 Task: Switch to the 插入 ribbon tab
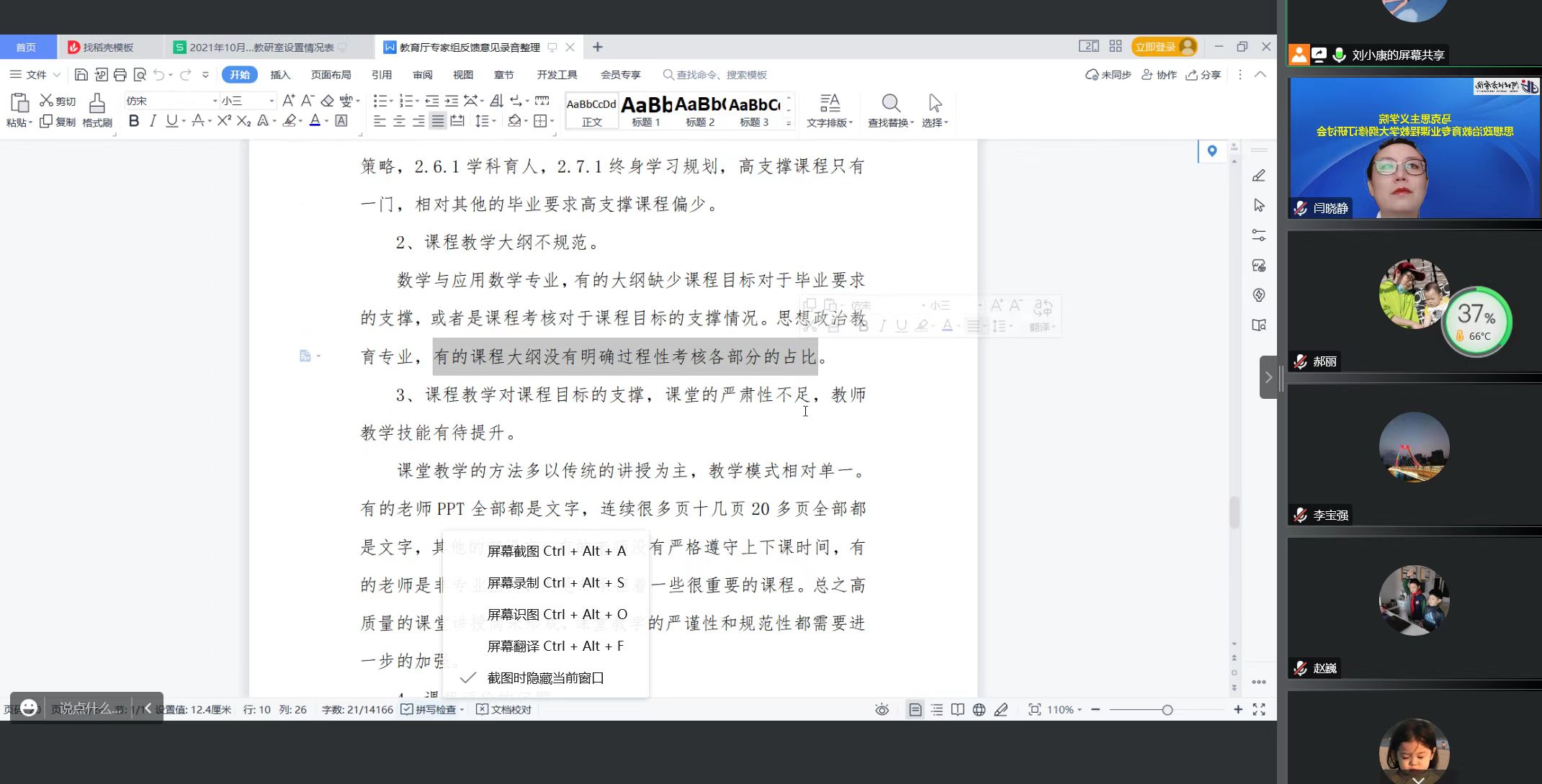pos(281,74)
